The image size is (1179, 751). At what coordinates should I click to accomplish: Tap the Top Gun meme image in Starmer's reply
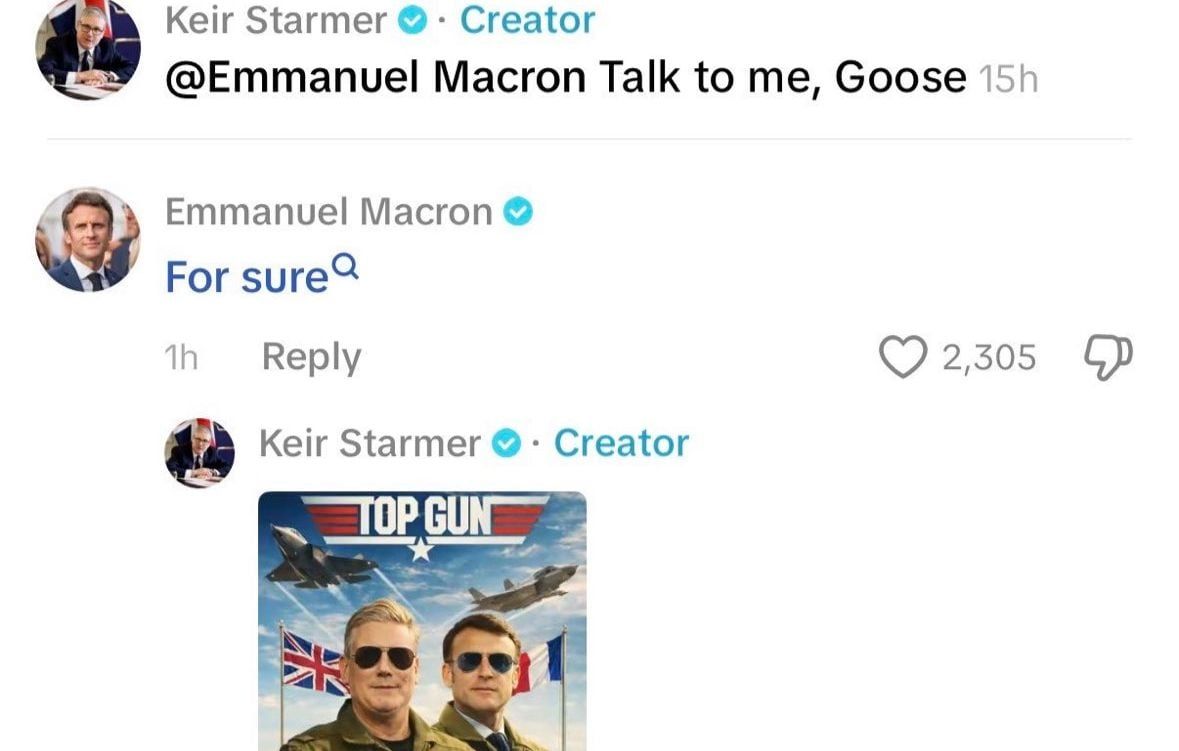(423, 620)
